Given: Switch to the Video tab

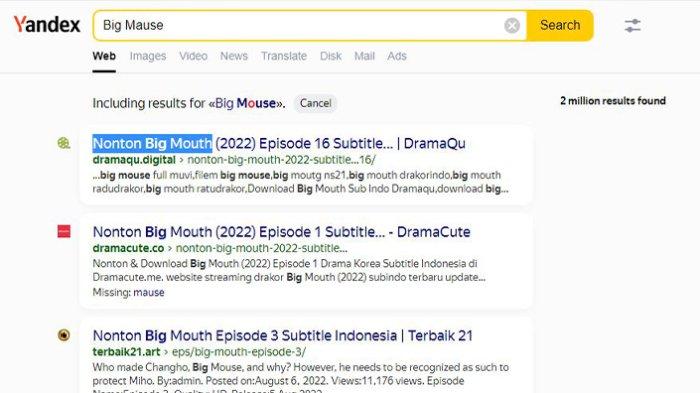Looking at the screenshot, I should point(193,56).
